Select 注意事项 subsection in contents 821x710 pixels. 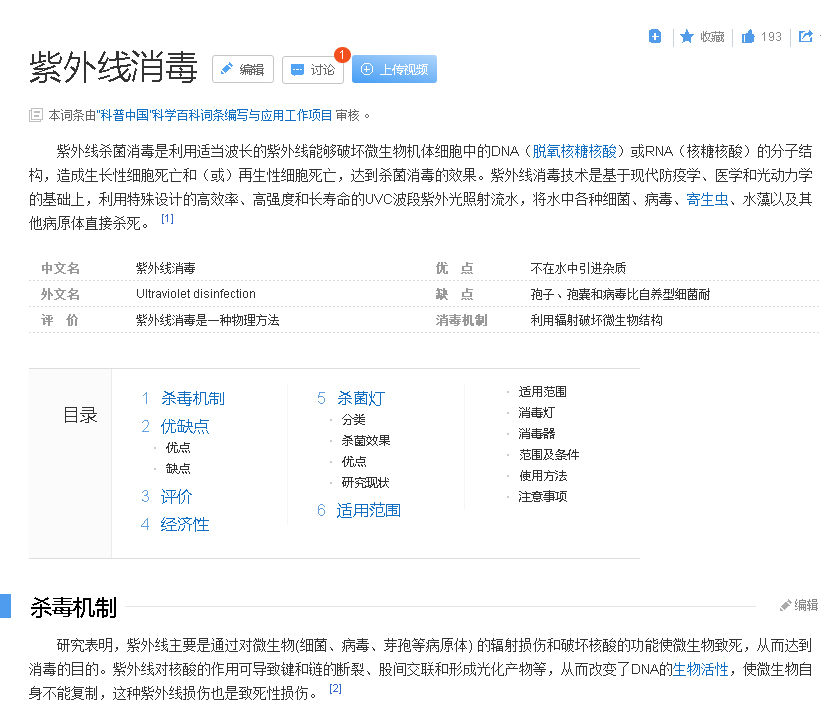point(542,496)
